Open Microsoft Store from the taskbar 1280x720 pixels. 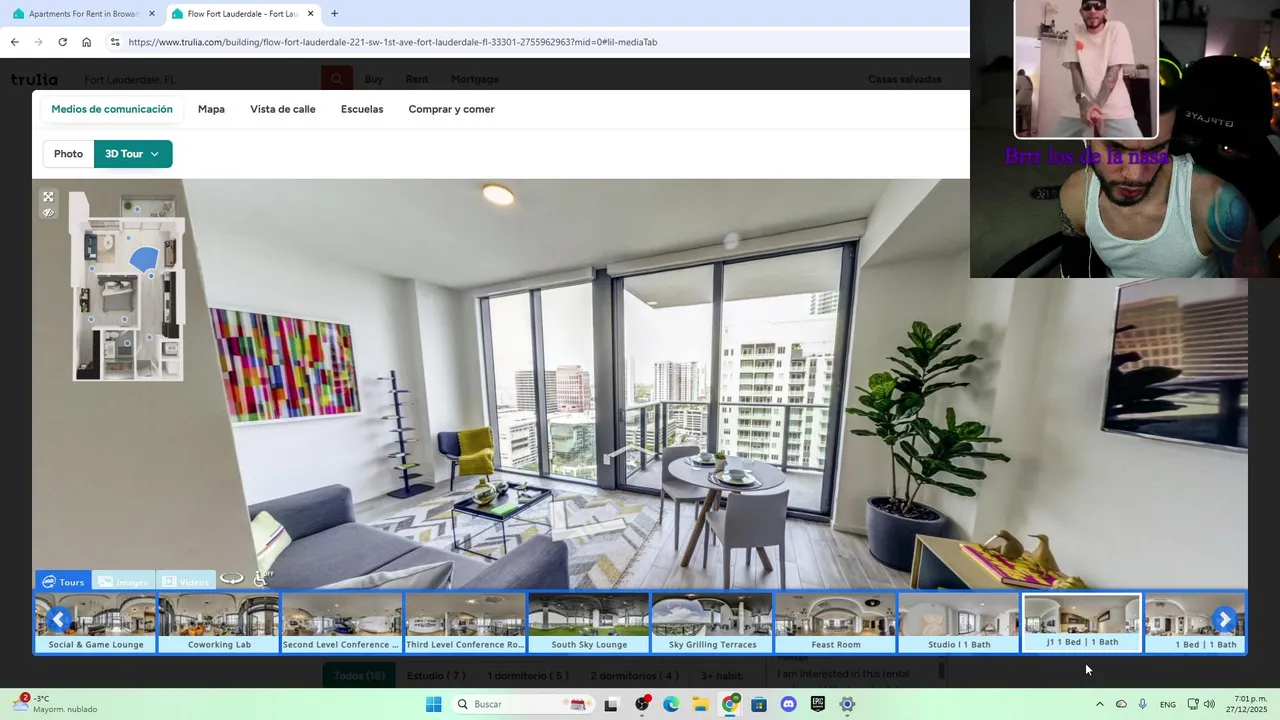(x=759, y=704)
